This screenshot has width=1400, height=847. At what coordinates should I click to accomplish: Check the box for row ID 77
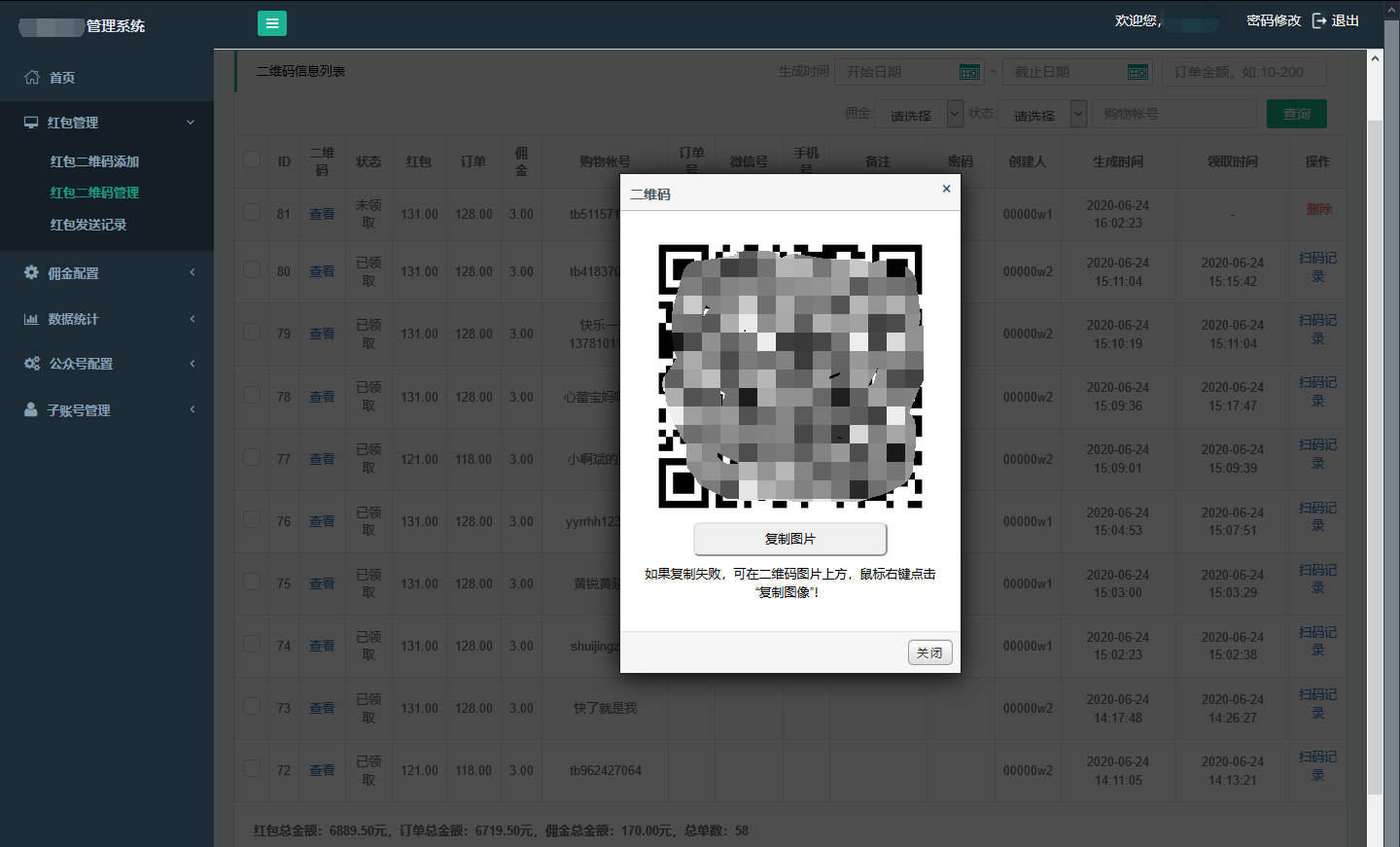coord(252,457)
